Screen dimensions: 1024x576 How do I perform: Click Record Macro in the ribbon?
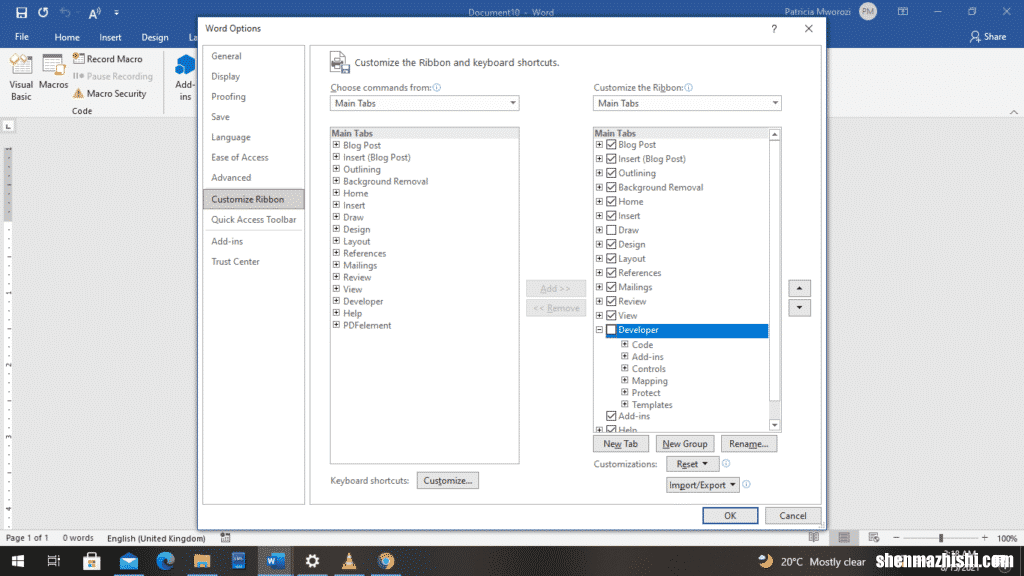108,59
